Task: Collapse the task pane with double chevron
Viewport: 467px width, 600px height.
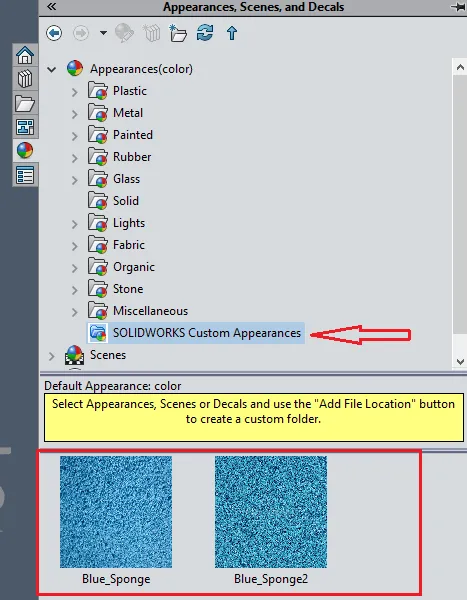Action: 51,7
